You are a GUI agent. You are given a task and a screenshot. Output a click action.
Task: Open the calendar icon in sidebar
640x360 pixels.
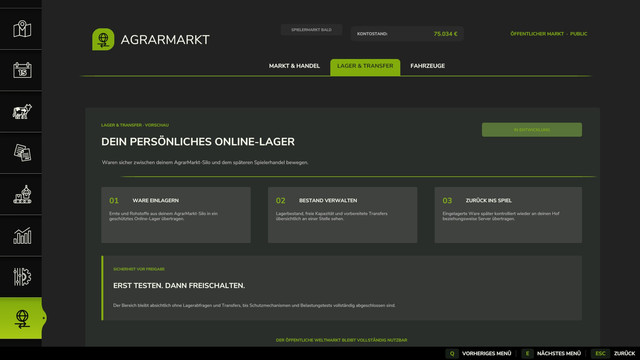click(x=22, y=70)
